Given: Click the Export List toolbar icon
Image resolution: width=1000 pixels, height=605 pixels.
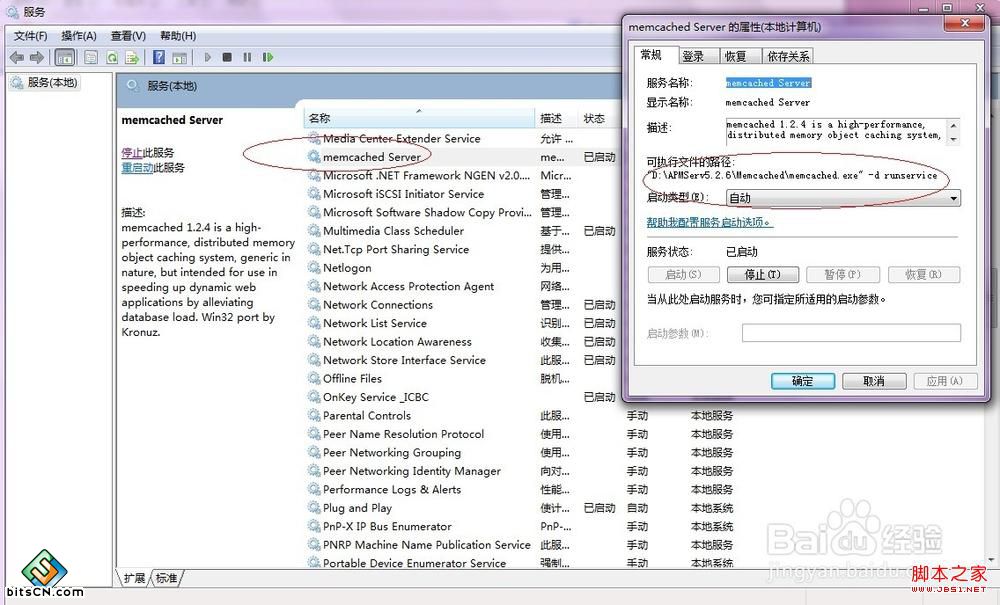Looking at the screenshot, I should 132,57.
